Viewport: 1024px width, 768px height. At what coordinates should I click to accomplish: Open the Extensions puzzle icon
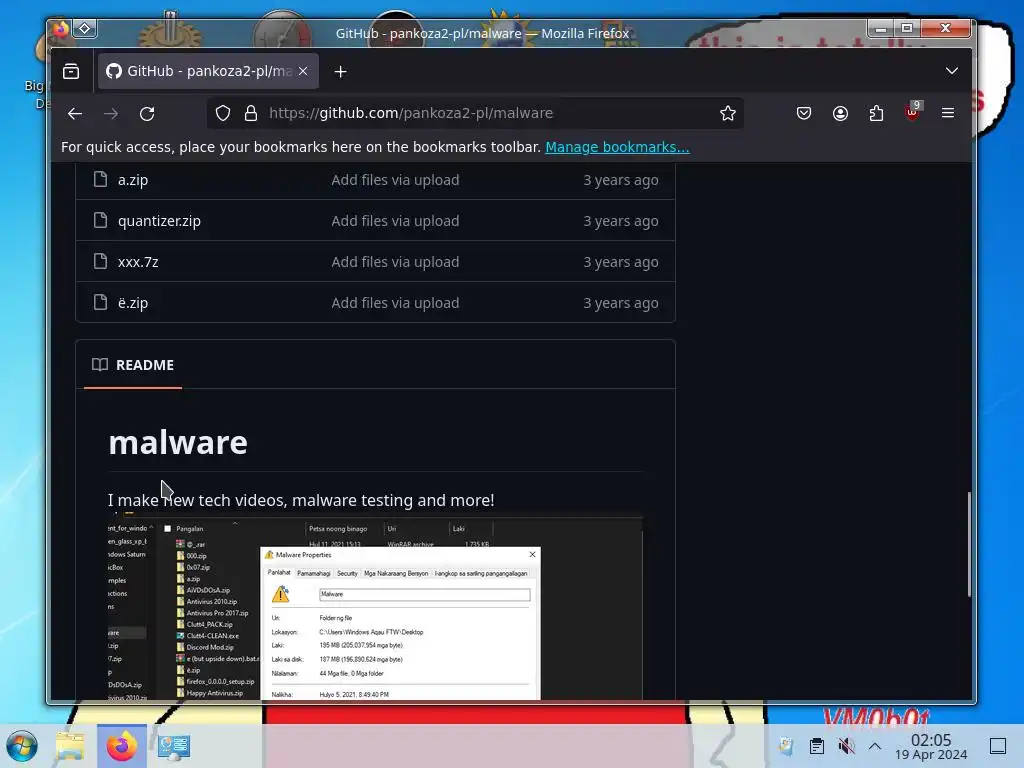coord(876,113)
